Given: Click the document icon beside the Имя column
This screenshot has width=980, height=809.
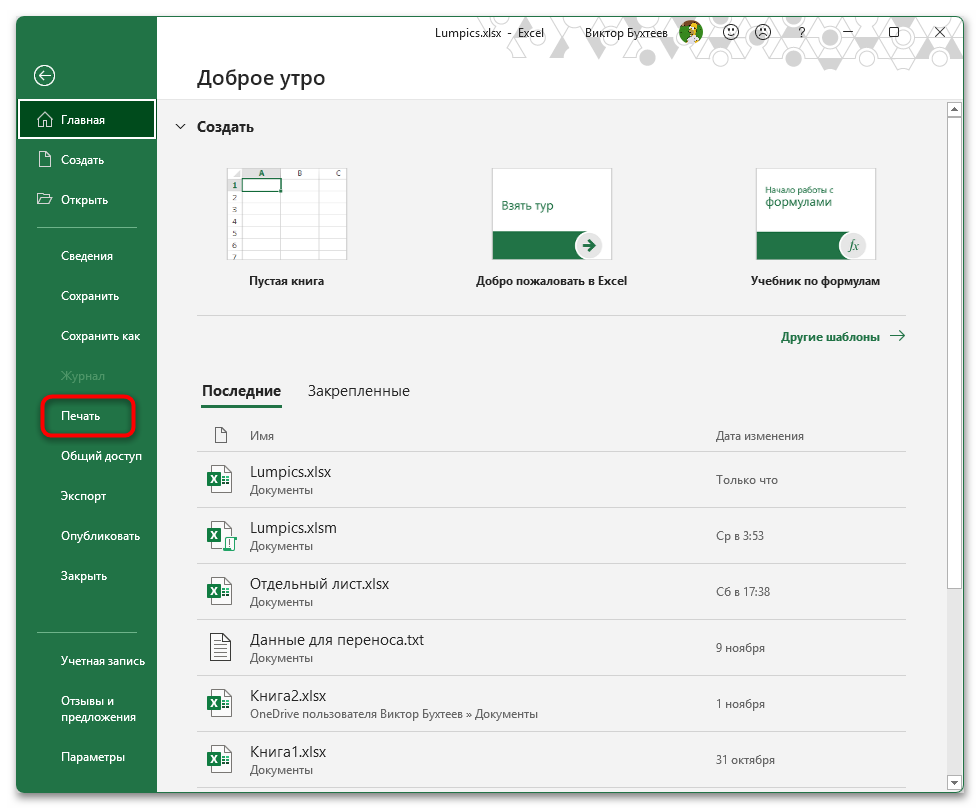Looking at the screenshot, I should tap(220, 435).
